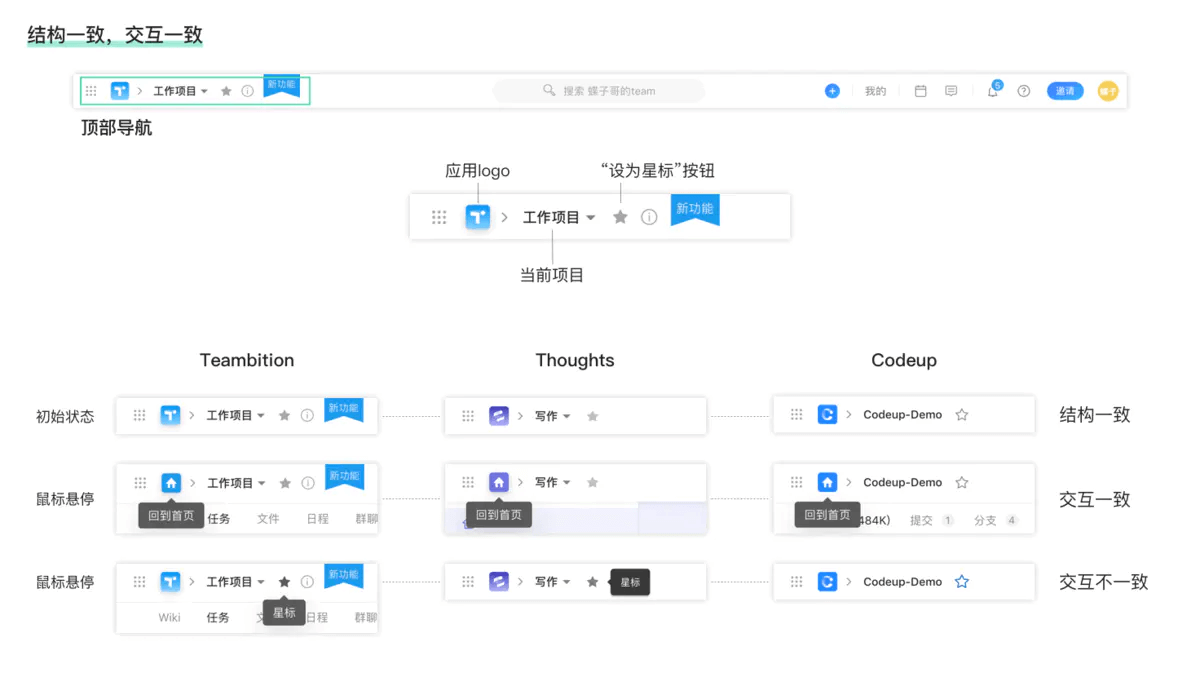This screenshot has width=1200, height=673.
Task: Click the Thoughts logo in the bar with 星标 tooltip
Action: [x=499, y=581]
